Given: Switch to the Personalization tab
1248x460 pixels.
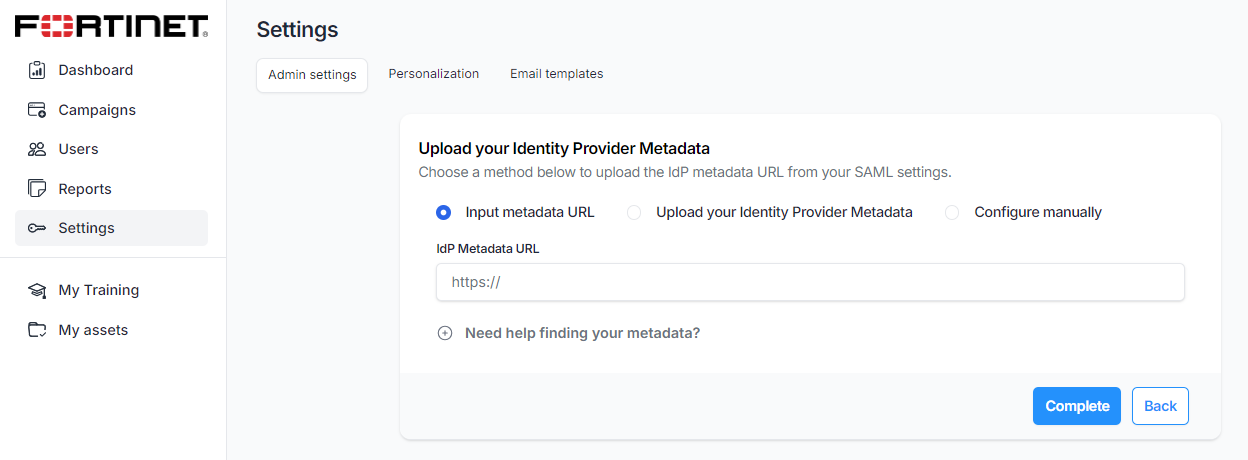Looking at the screenshot, I should click(x=434, y=74).
